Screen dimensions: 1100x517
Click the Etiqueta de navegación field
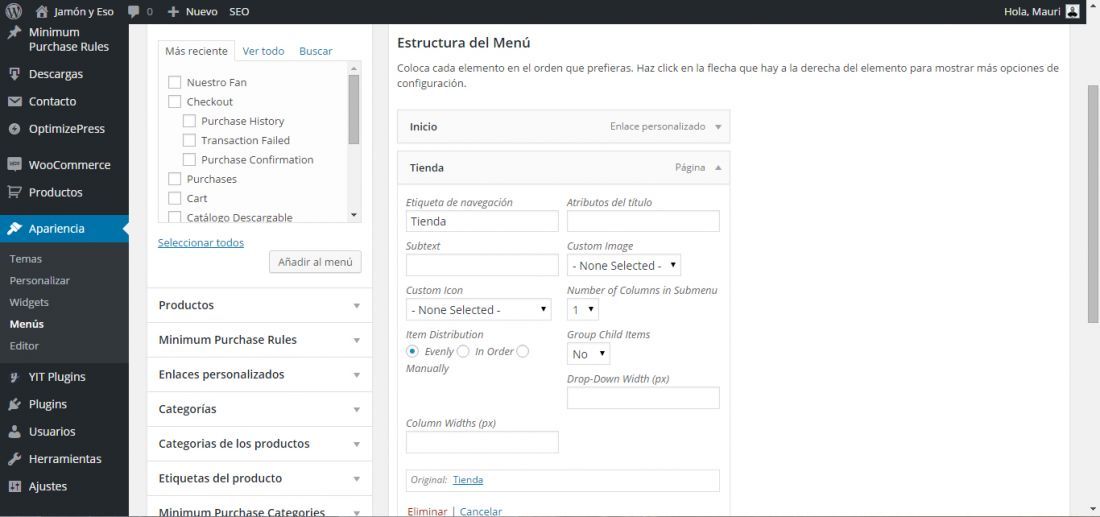click(483, 221)
